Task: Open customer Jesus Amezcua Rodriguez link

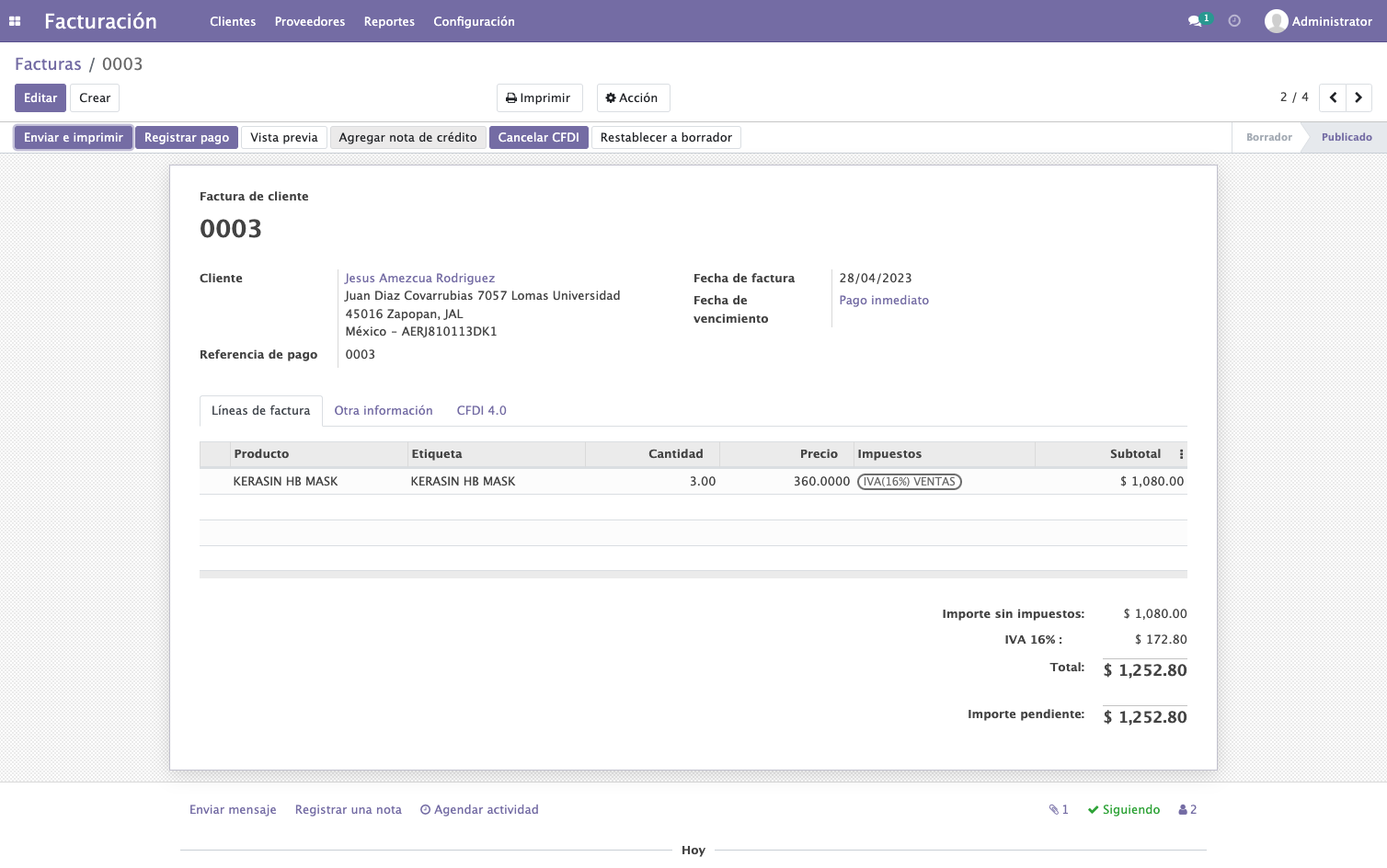Action: point(420,279)
